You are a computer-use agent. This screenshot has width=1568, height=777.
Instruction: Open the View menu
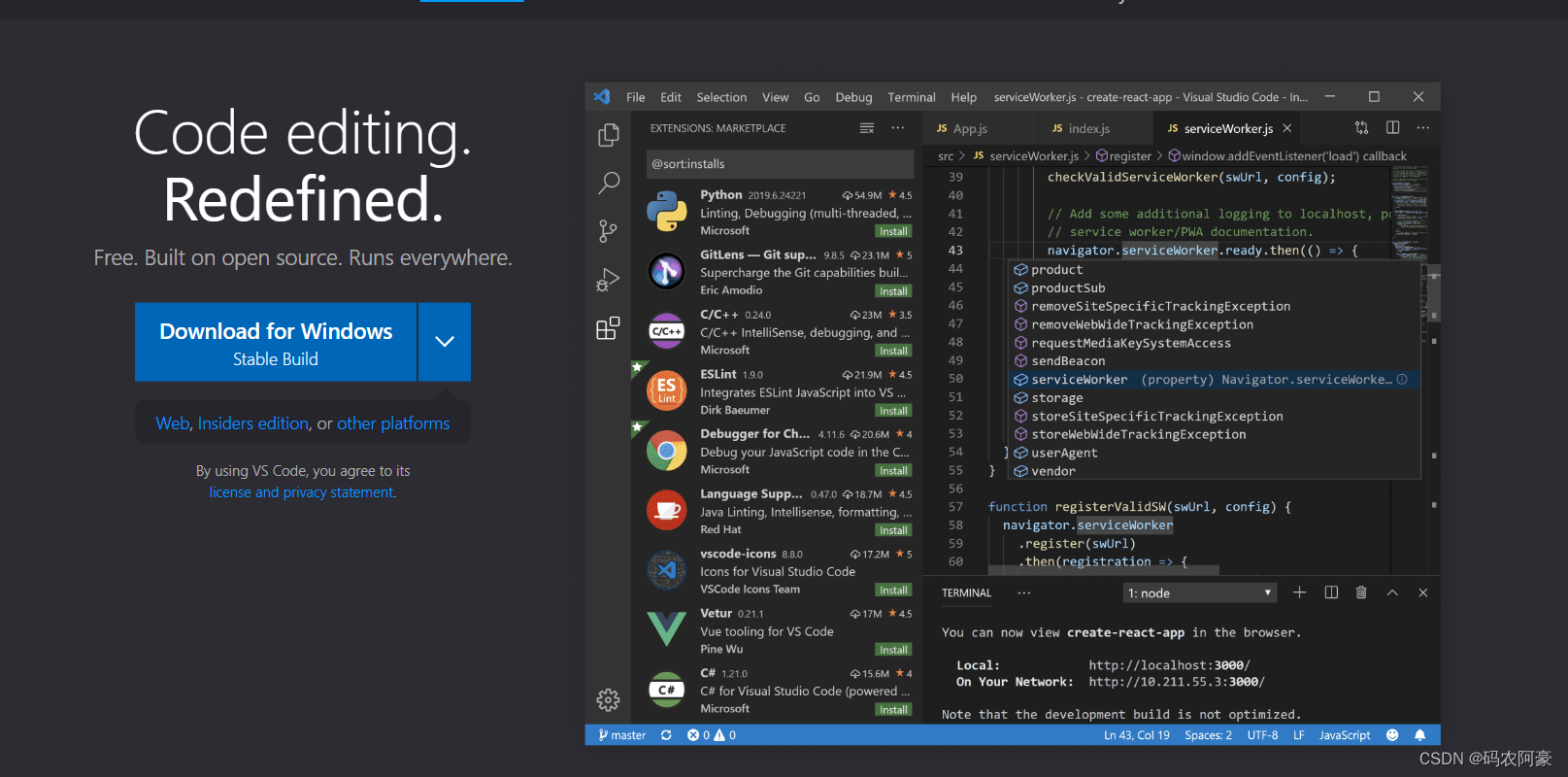[776, 97]
